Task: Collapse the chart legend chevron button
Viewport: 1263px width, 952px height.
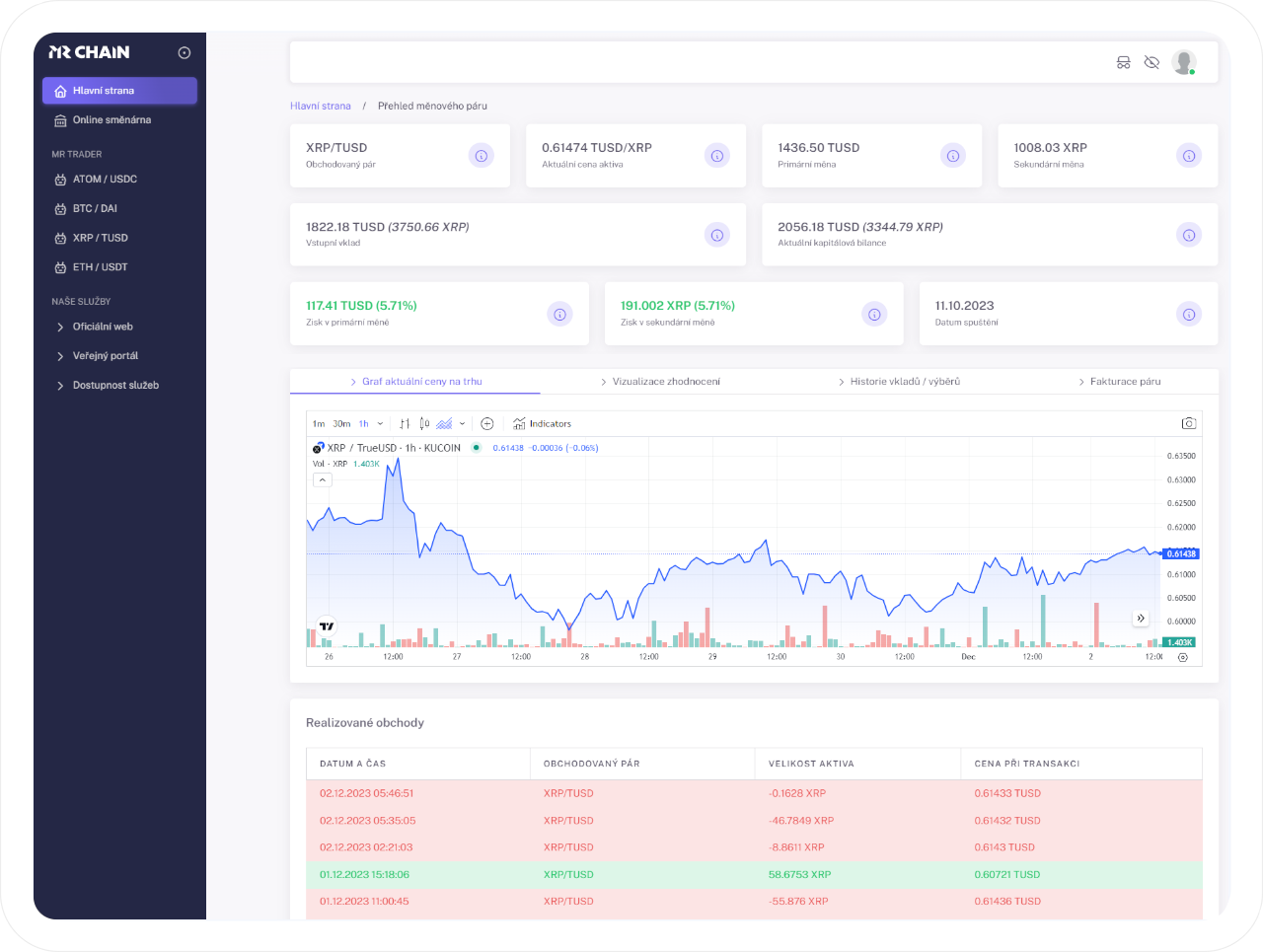Action: pyautogui.click(x=323, y=480)
